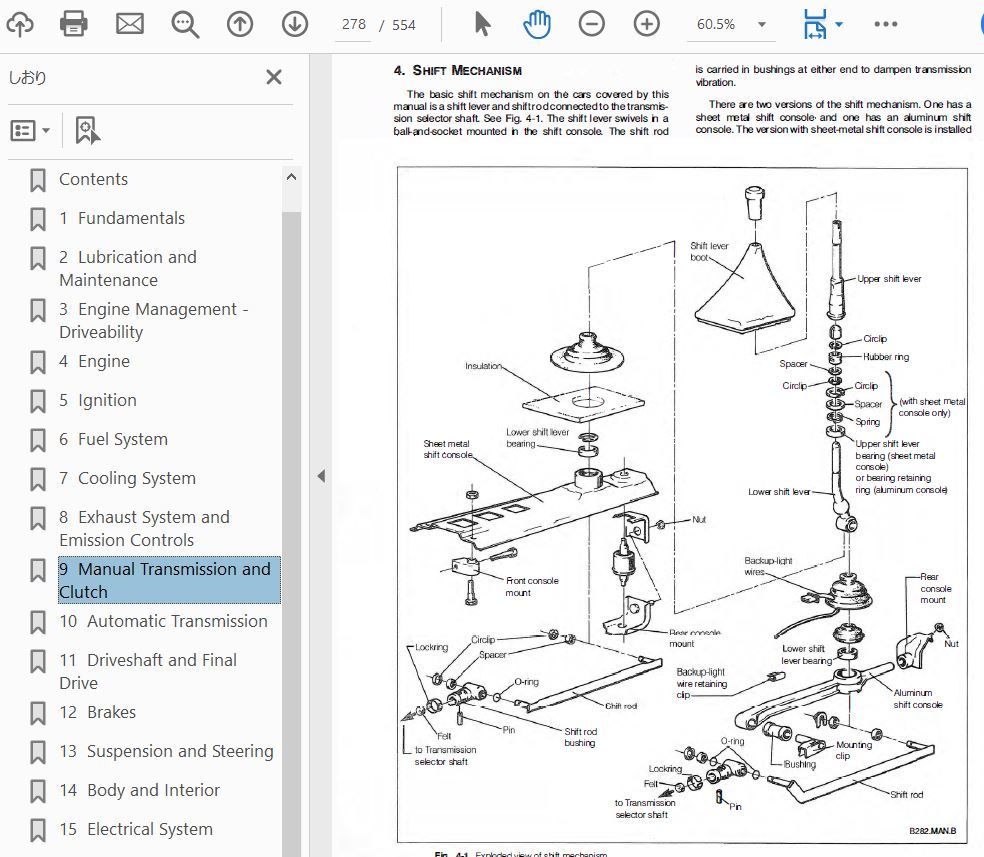Close the bookmarks panel
Image resolution: width=984 pixels, height=857 pixels.
tap(274, 77)
